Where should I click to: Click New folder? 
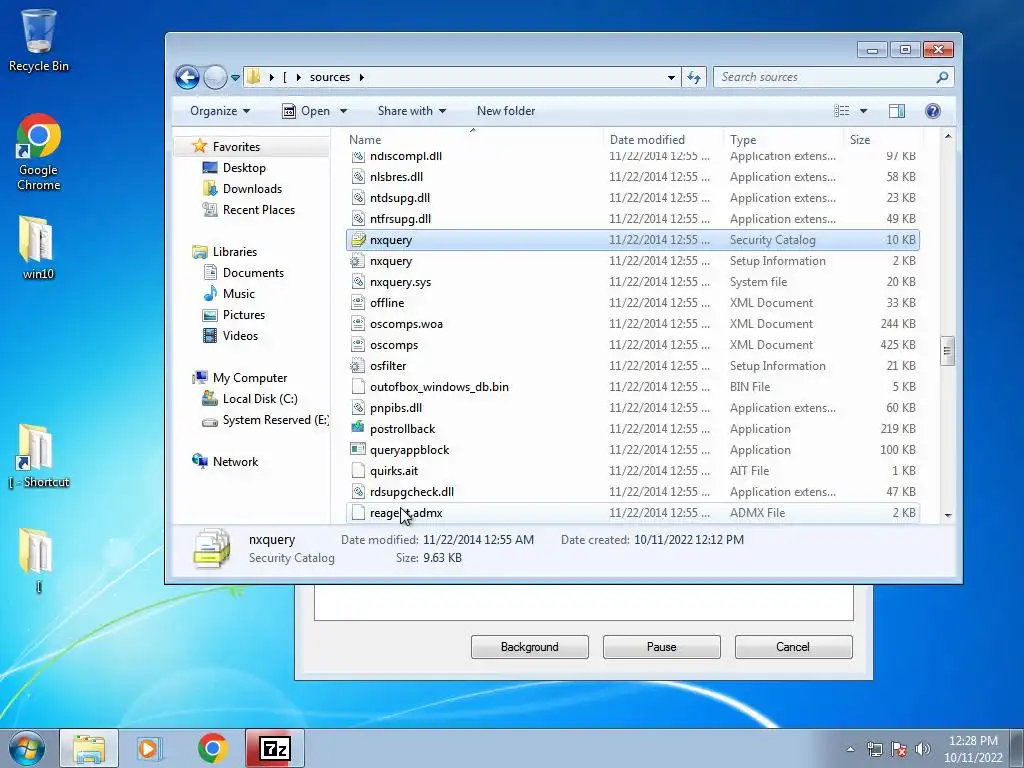(505, 111)
